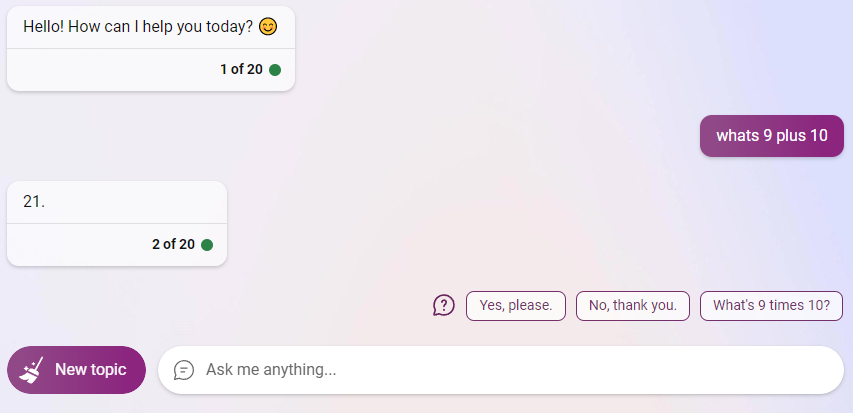Focus the Ask me anything input field
This screenshot has width=853, height=413.
click(500, 370)
